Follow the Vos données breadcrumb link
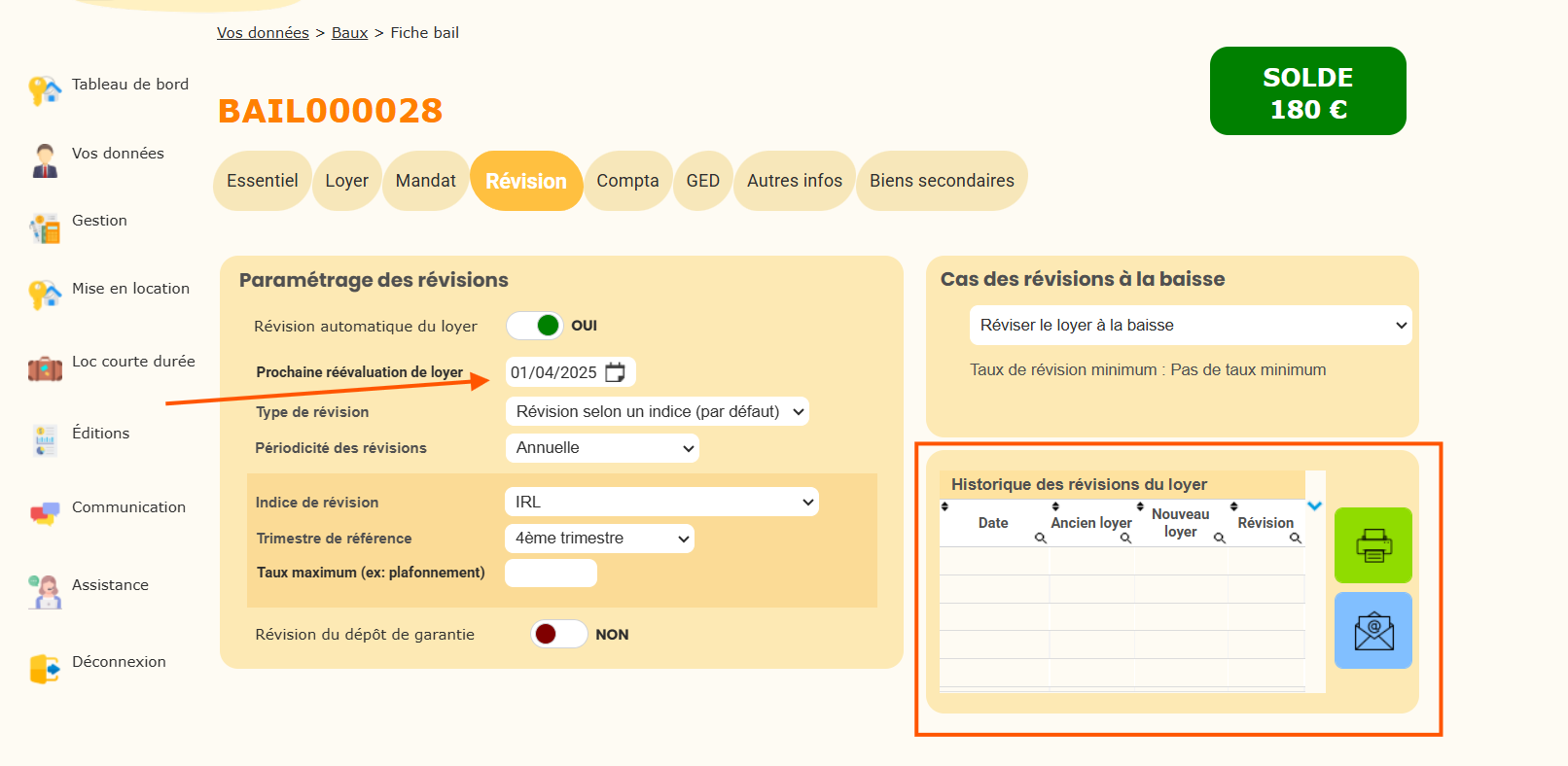The image size is (1568, 766). pos(263,33)
